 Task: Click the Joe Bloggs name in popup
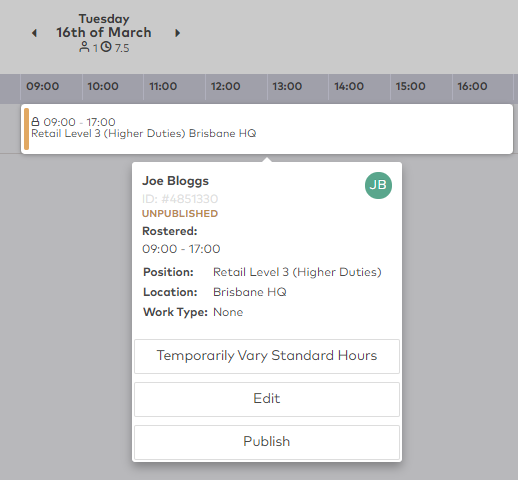coord(175,181)
